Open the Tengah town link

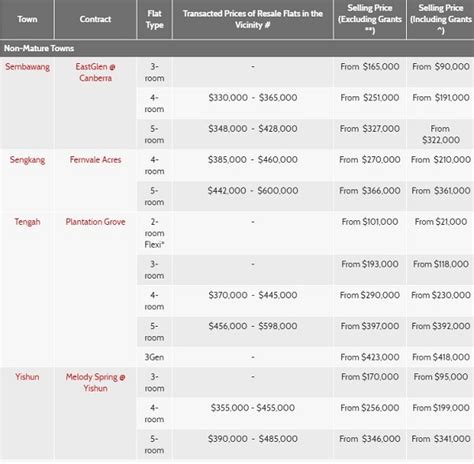[27, 222]
